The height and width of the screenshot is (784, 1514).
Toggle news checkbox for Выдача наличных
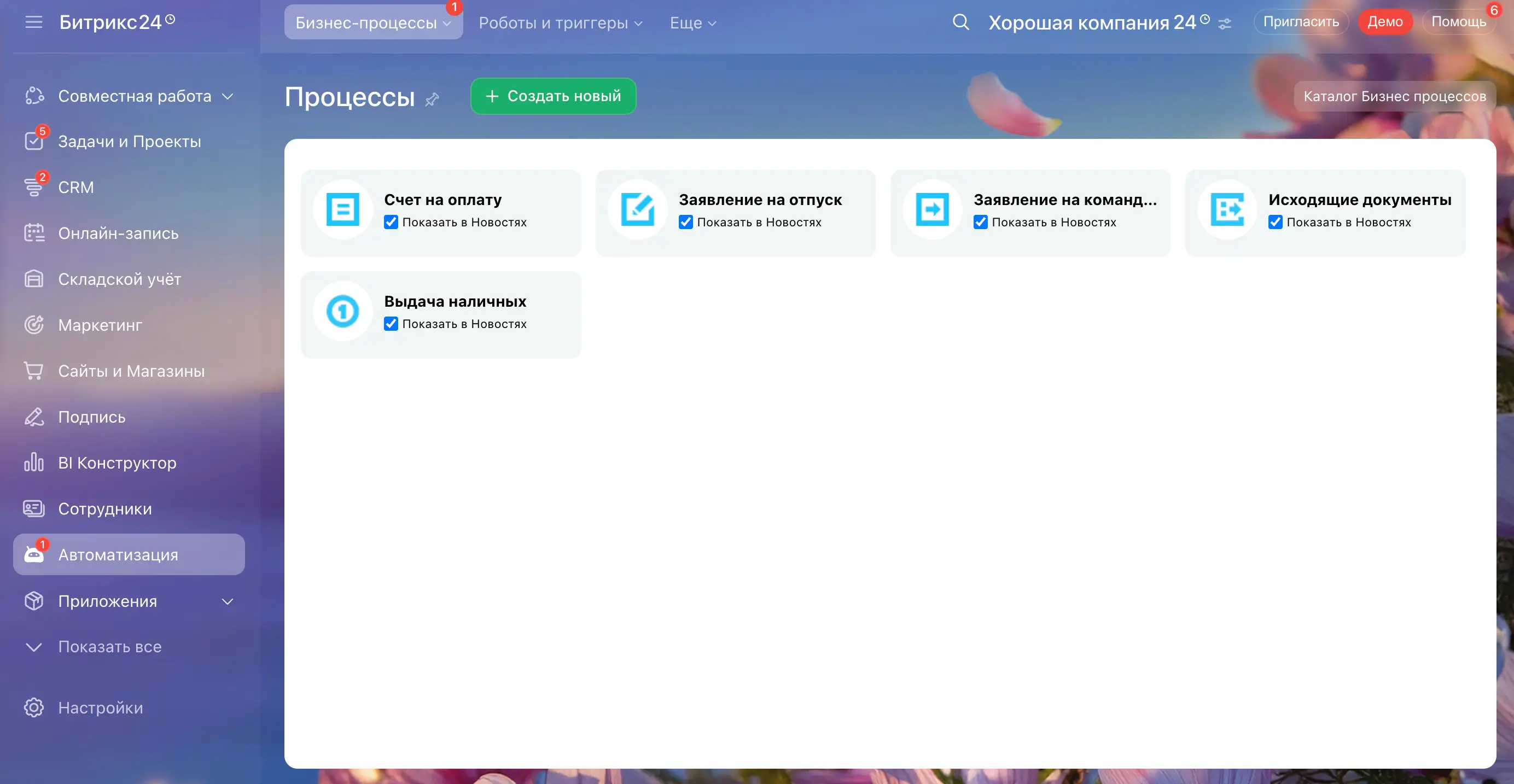[x=391, y=324]
